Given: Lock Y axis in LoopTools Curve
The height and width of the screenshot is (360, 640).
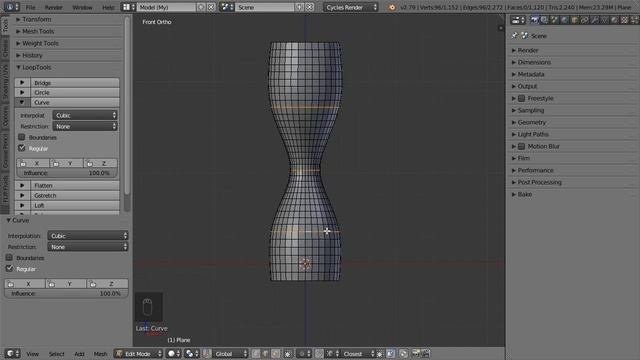Looking at the screenshot, I should pyautogui.click(x=67, y=163).
